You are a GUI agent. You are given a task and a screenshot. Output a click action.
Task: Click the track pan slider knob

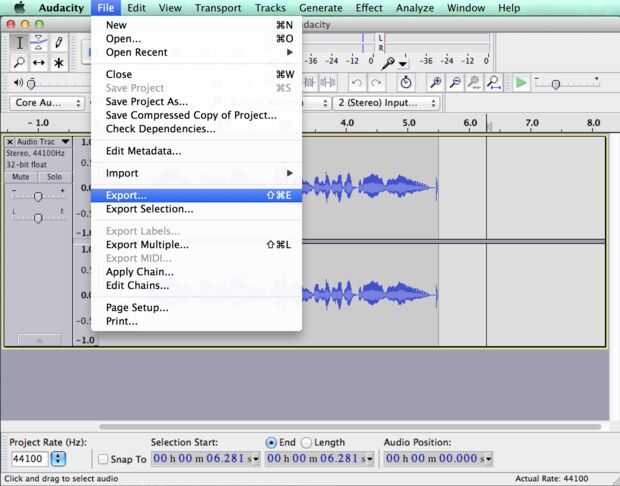pos(38,218)
